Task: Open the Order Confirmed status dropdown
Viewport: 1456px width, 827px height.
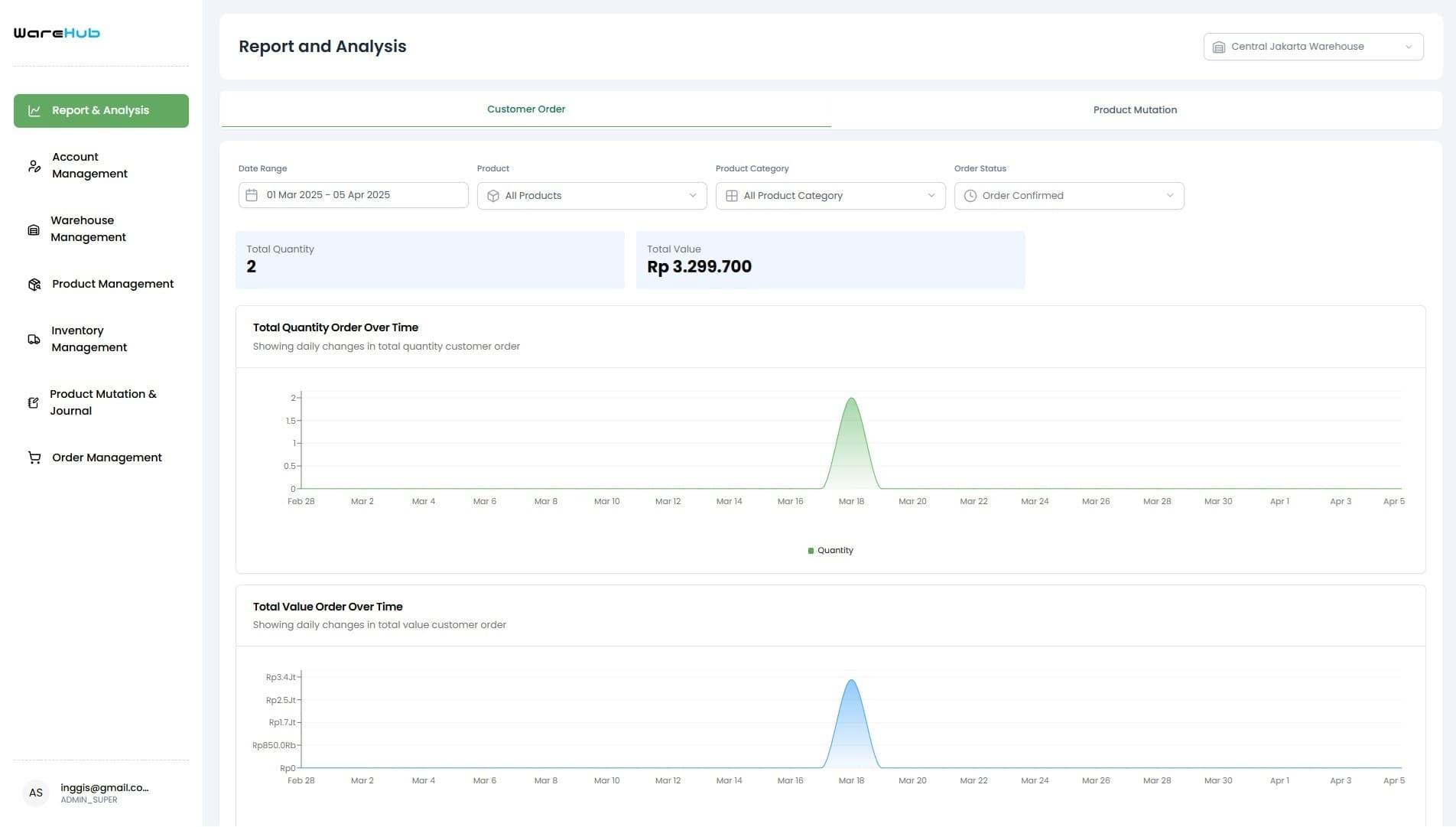Action: pos(1068,195)
